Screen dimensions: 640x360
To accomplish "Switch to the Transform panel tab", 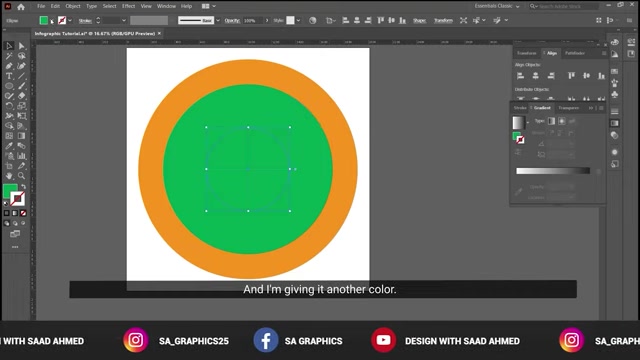I will click(527, 53).
